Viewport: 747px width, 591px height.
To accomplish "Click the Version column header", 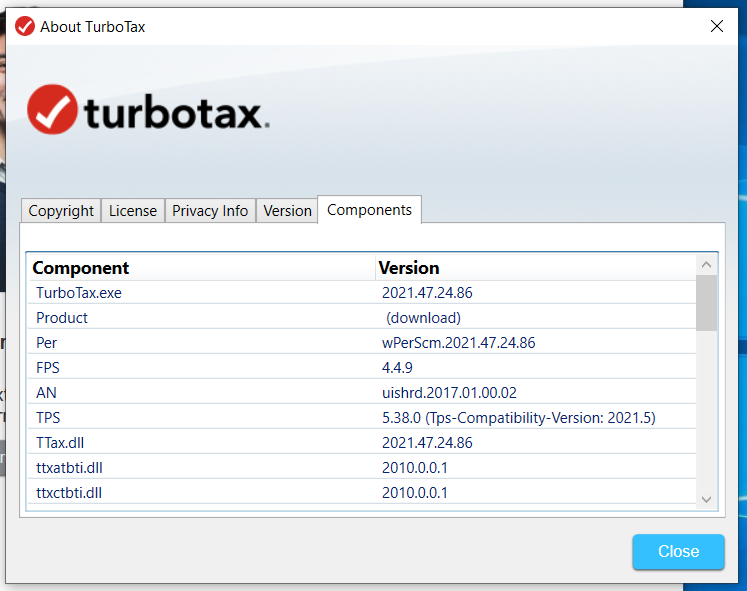I will [536, 268].
